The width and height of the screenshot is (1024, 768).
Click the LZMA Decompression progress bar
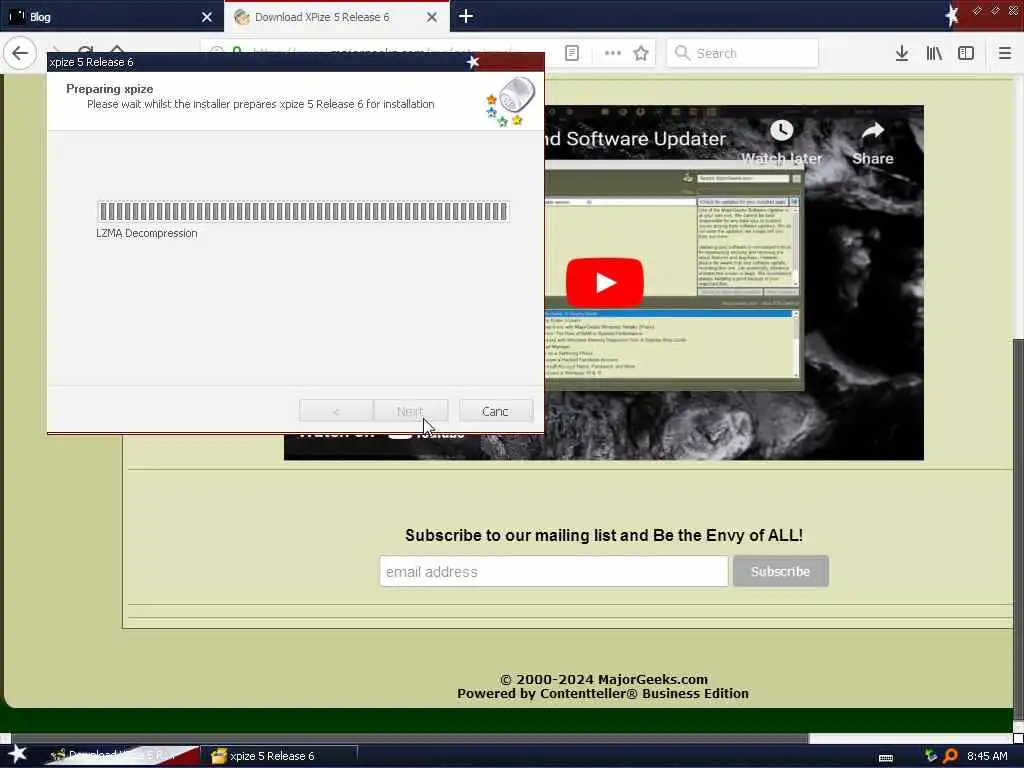tap(303, 211)
